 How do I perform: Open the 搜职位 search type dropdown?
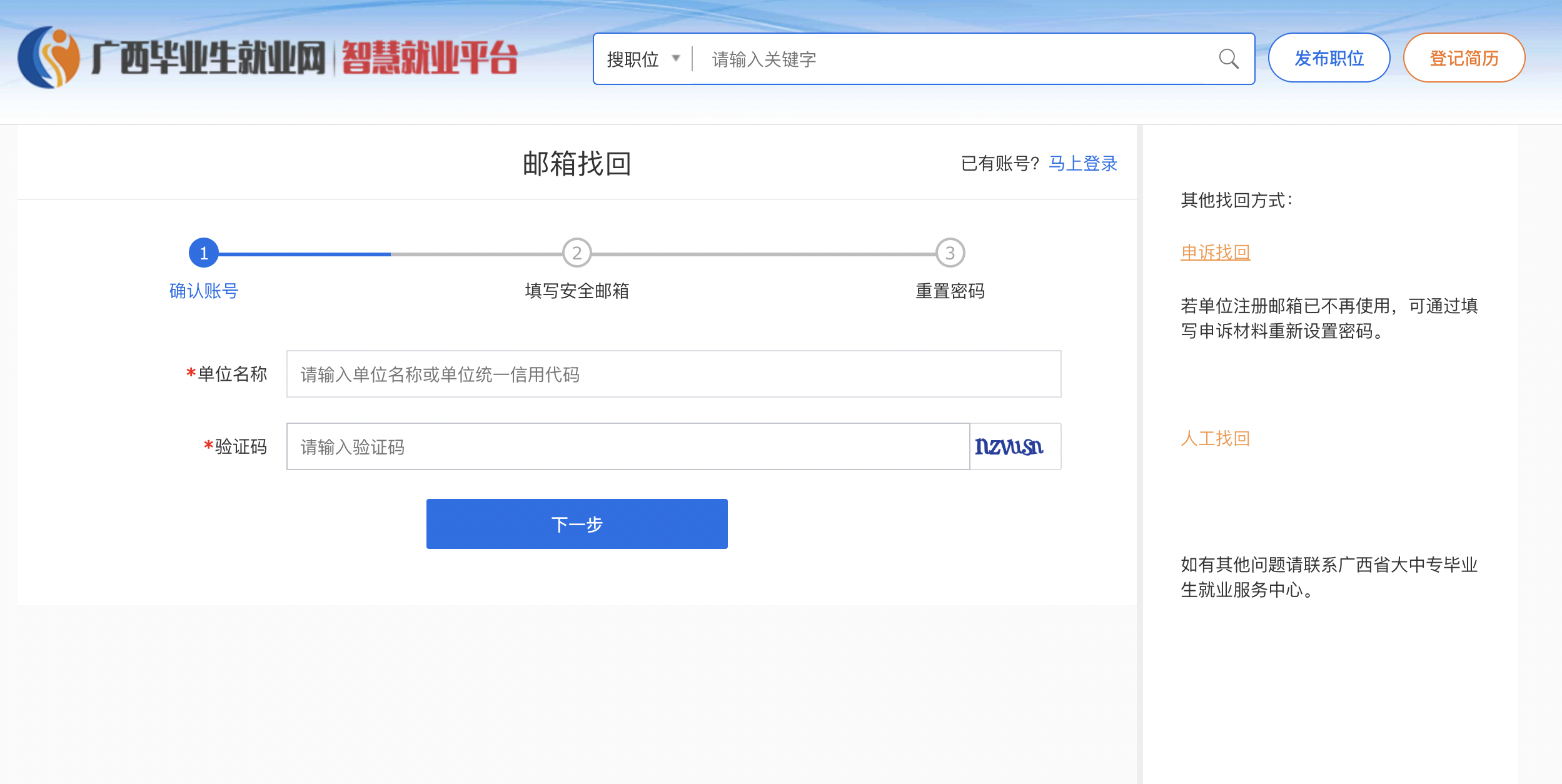click(633, 59)
